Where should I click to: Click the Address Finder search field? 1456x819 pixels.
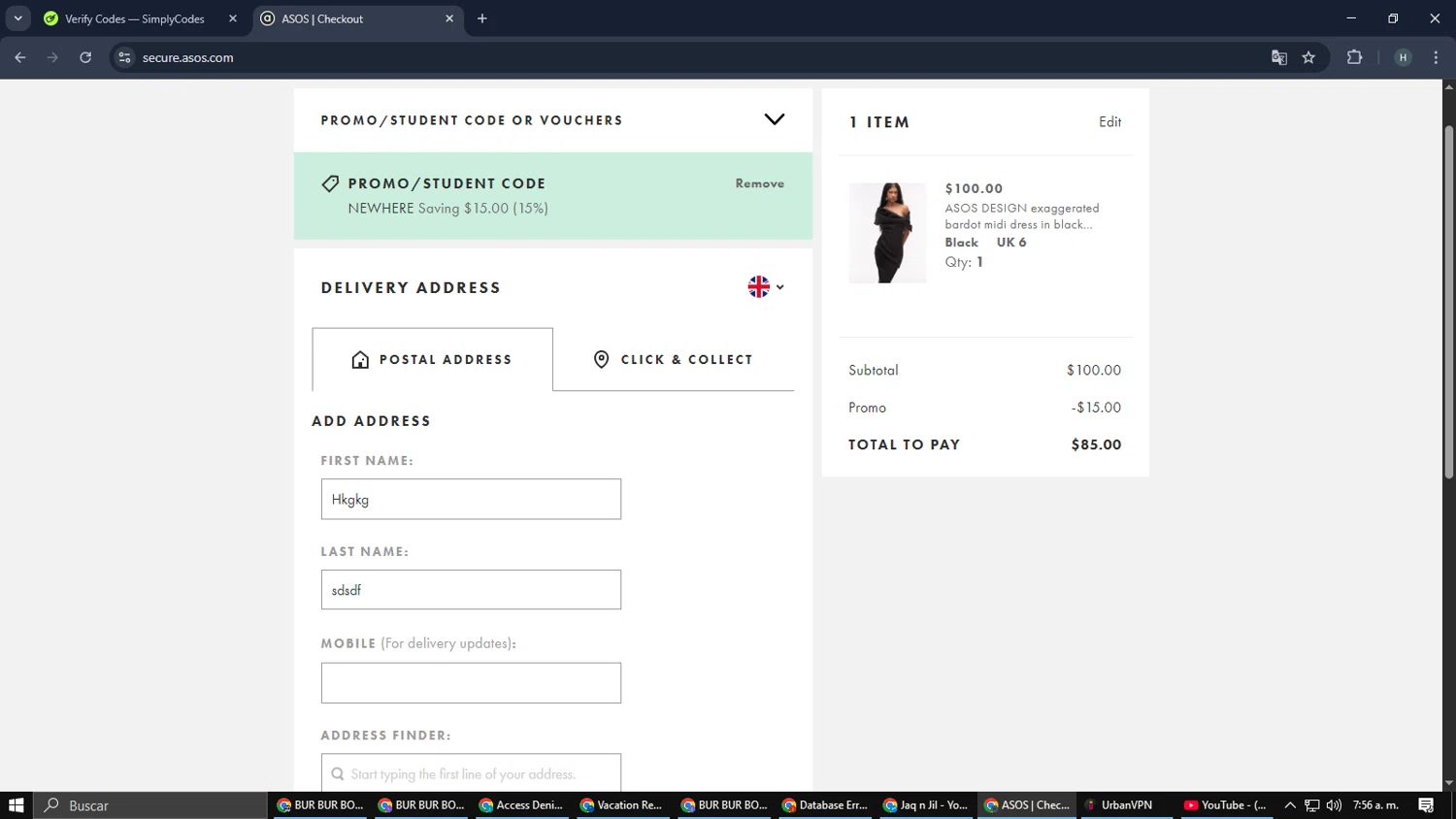click(x=471, y=773)
